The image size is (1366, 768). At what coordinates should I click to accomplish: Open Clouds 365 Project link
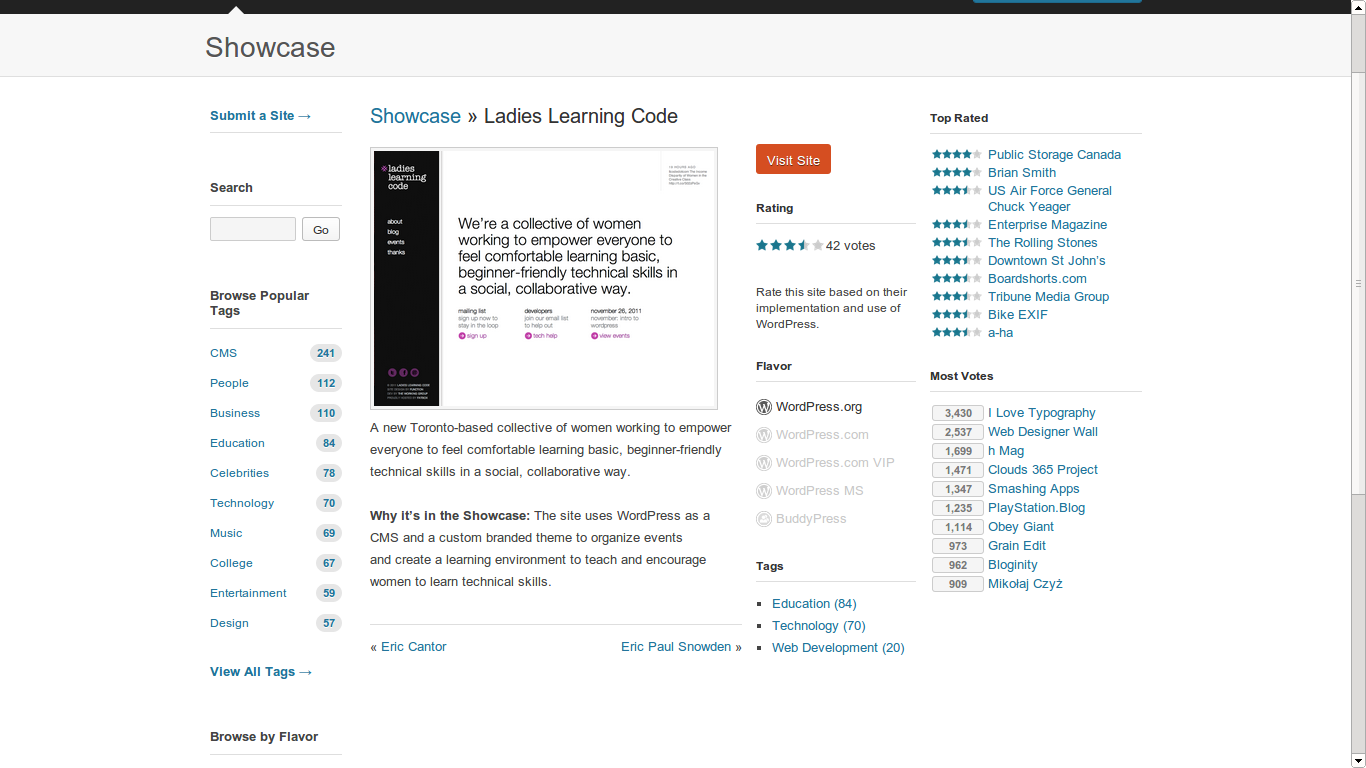click(x=1043, y=470)
